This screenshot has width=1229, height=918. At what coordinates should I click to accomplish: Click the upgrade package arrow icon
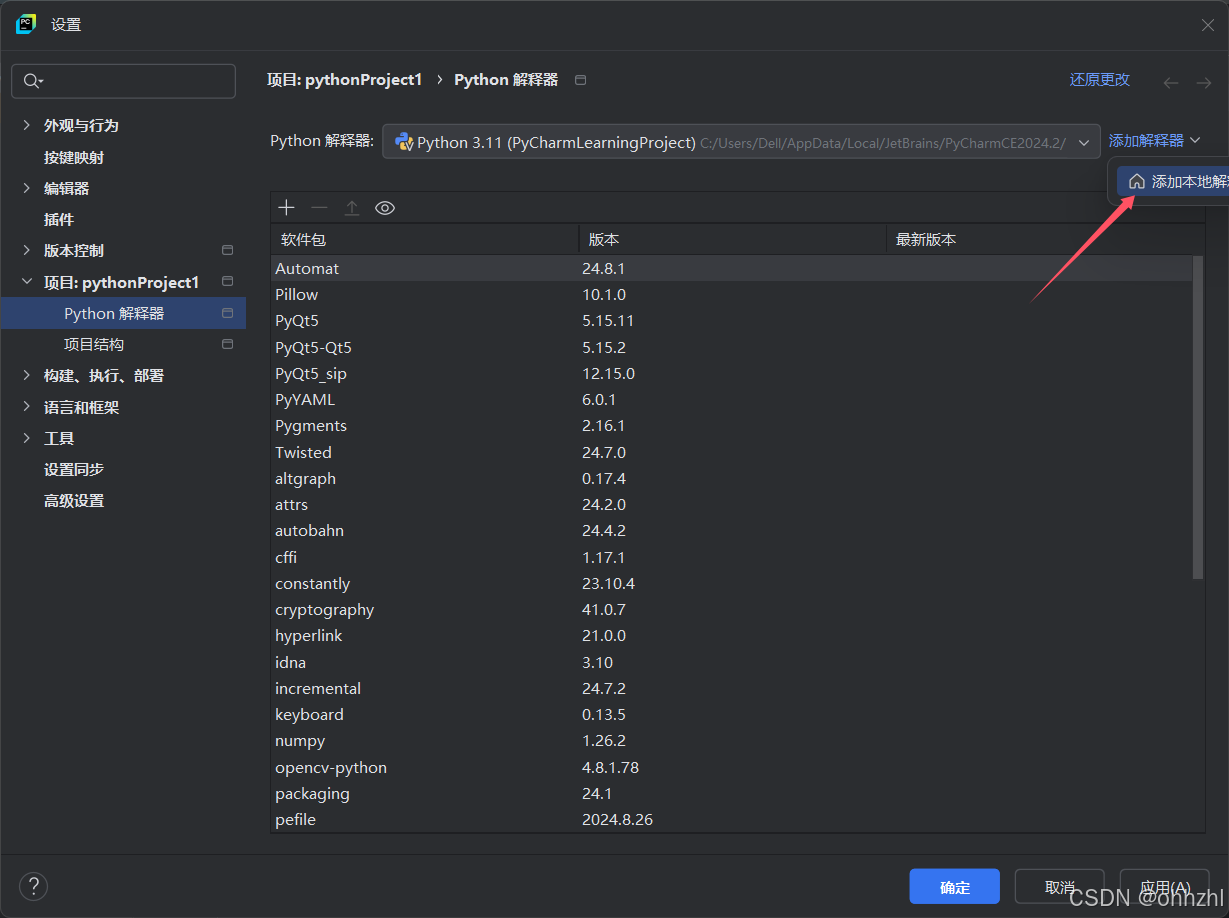pyautogui.click(x=352, y=207)
